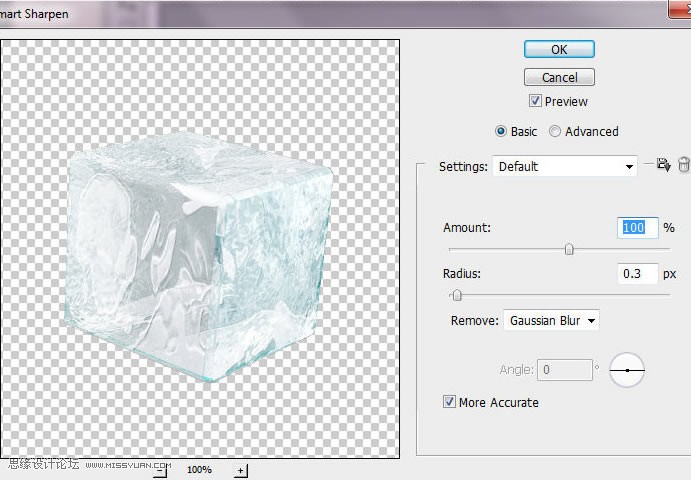
Task: Open the Remove dropdown showing Gaussian Blur
Action: (x=551, y=320)
